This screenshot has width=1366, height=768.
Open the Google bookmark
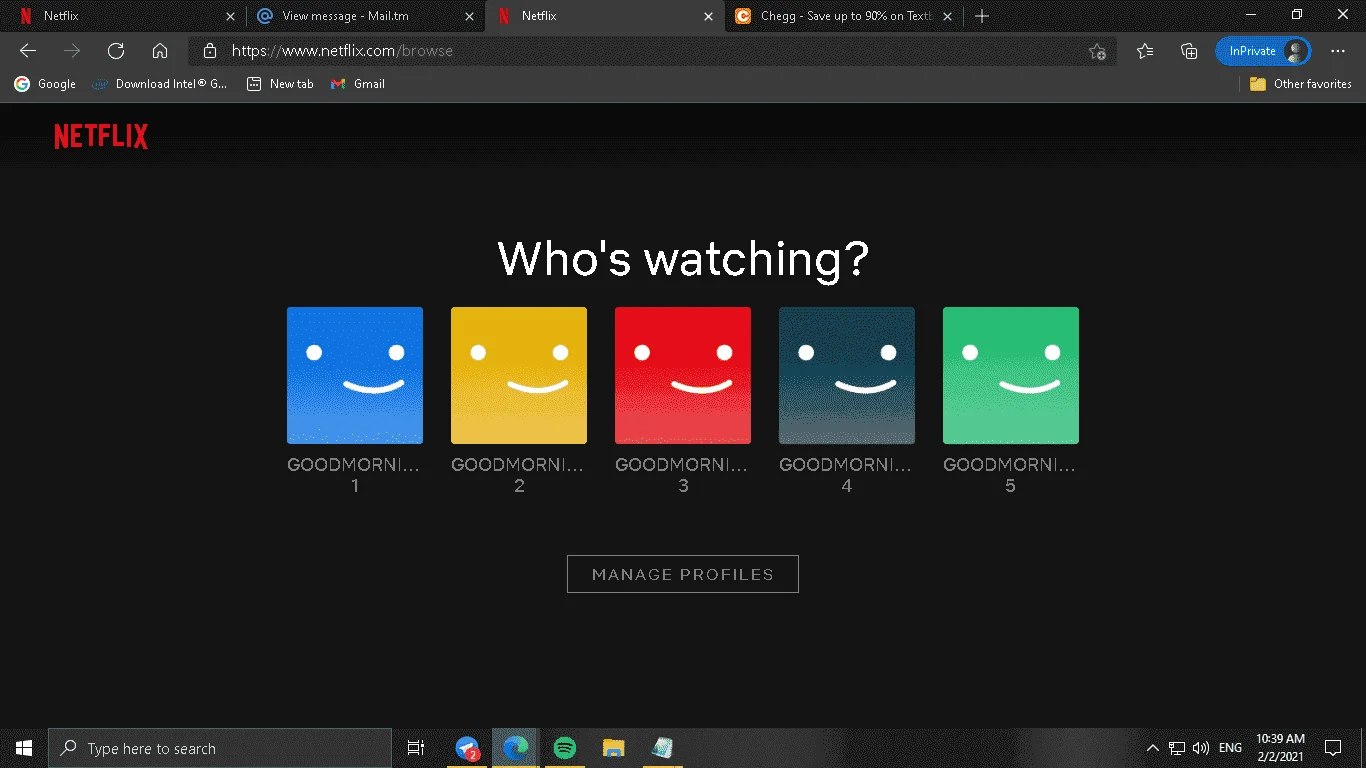point(45,84)
